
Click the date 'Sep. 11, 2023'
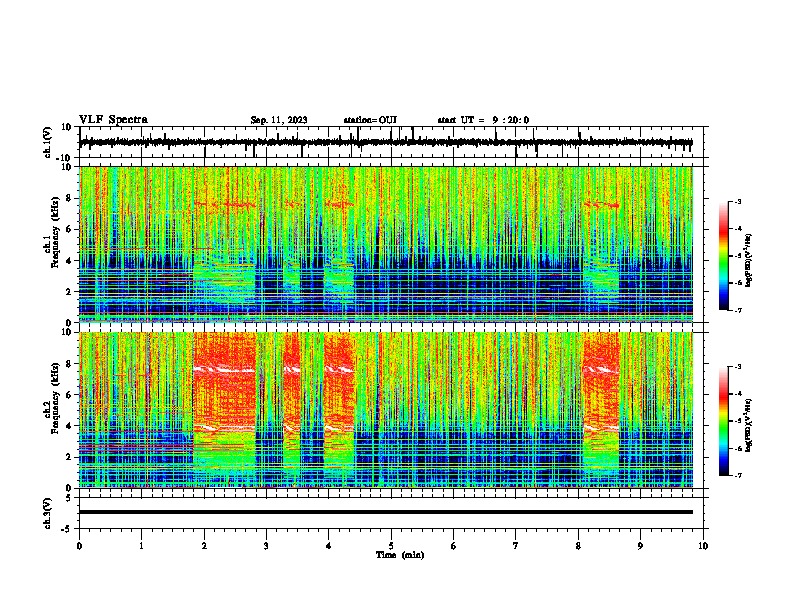click(x=279, y=120)
